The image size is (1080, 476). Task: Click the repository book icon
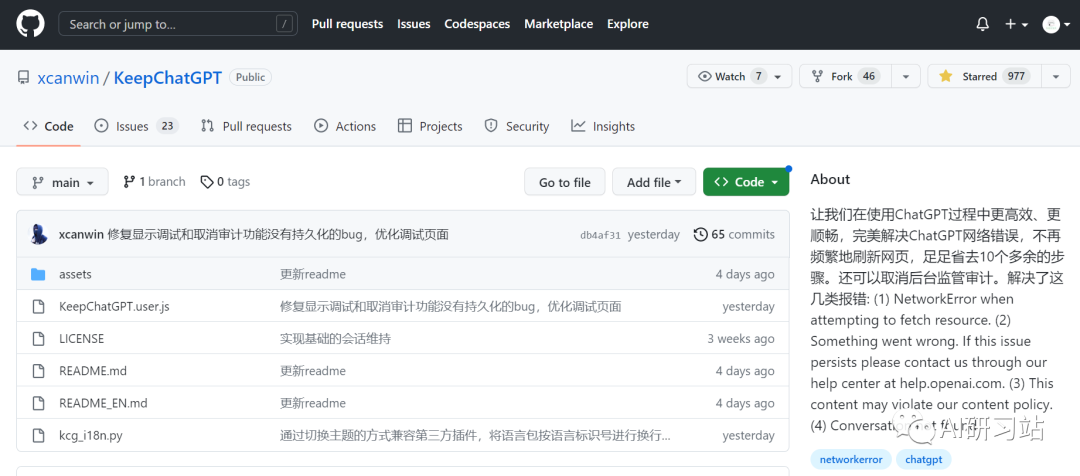pos(23,77)
